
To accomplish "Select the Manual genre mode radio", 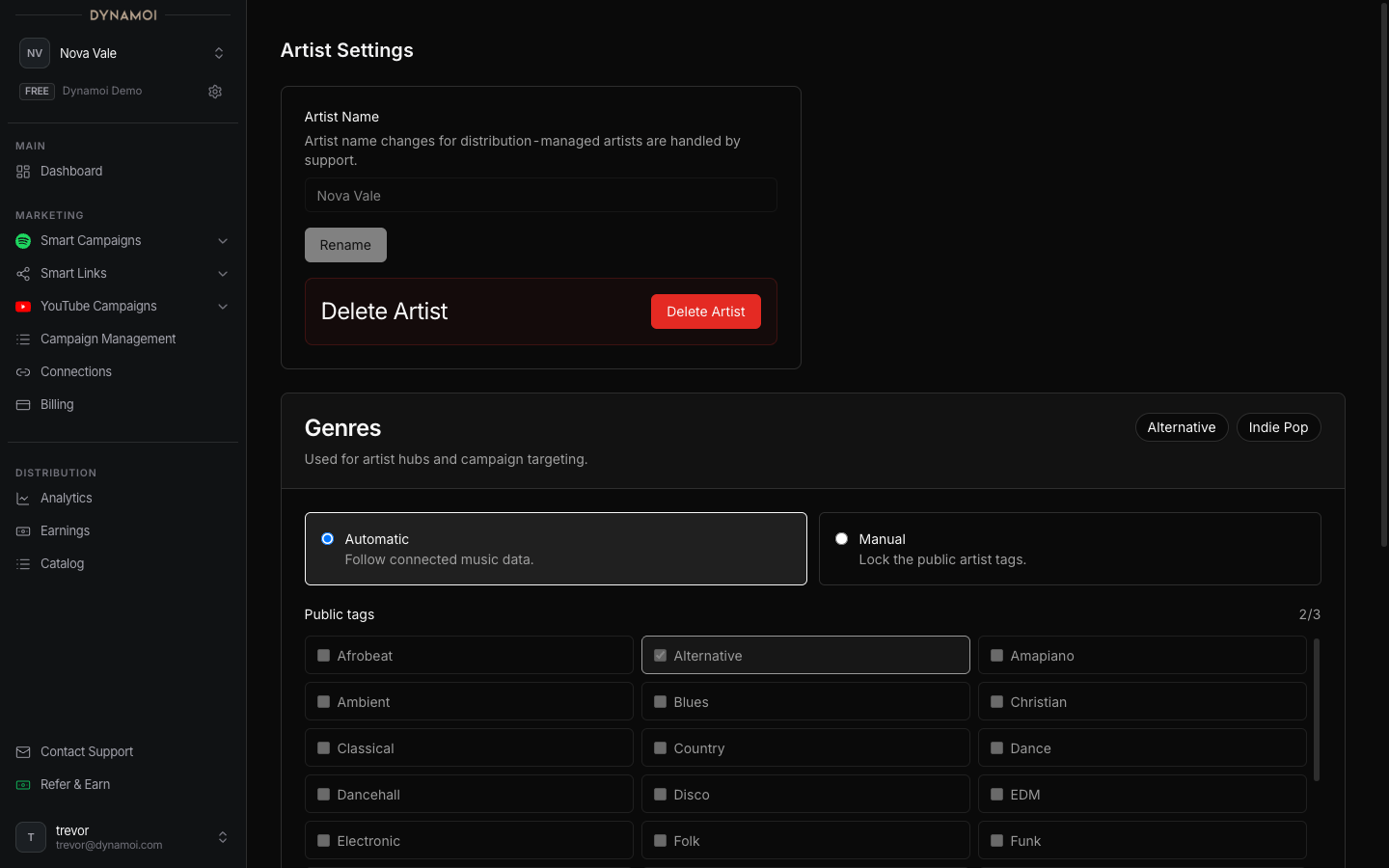I will pyautogui.click(x=842, y=539).
